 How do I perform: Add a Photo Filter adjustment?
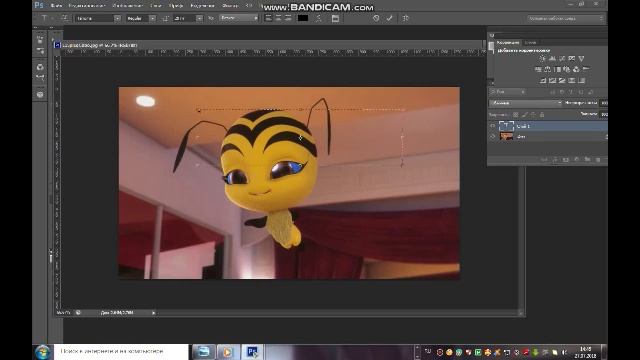(x=567, y=69)
